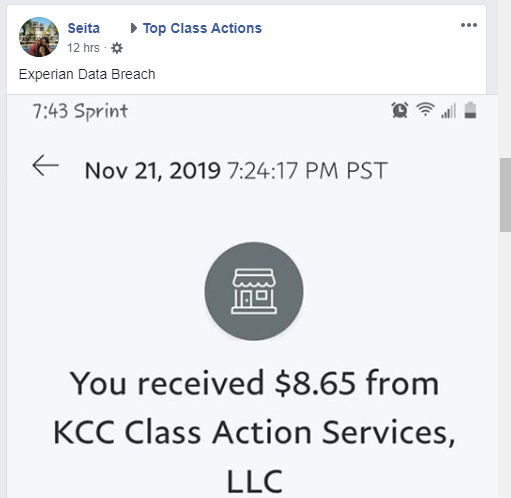
Task: Click the 7:43 Sprint status text
Action: pyautogui.click(x=80, y=111)
